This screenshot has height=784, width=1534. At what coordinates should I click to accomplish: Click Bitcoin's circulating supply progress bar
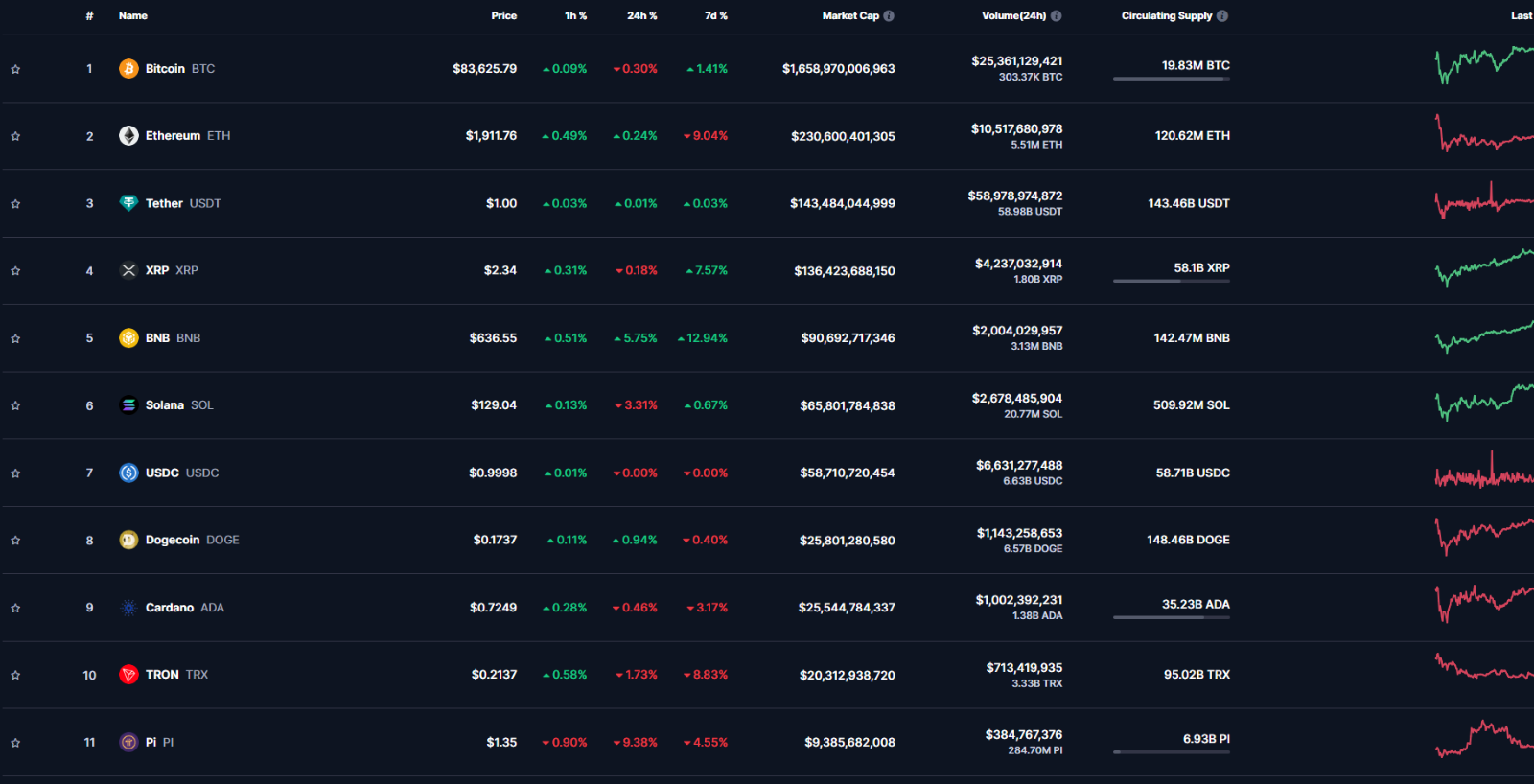coord(1172,79)
